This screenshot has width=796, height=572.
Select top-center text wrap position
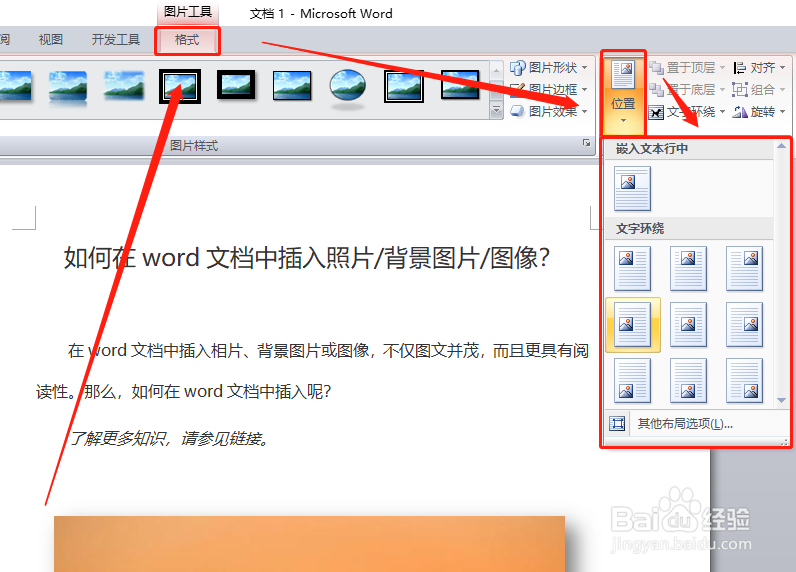pos(688,268)
